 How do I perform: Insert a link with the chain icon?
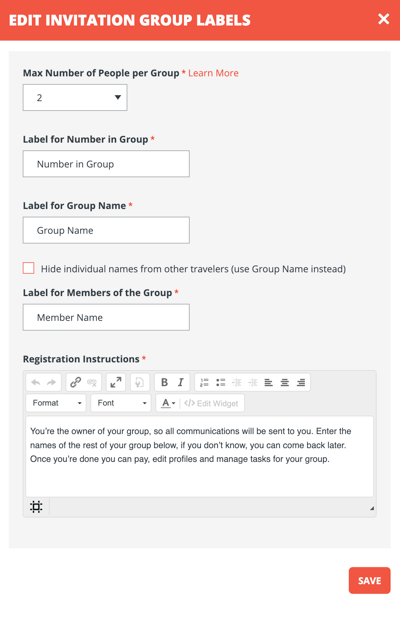point(75,383)
